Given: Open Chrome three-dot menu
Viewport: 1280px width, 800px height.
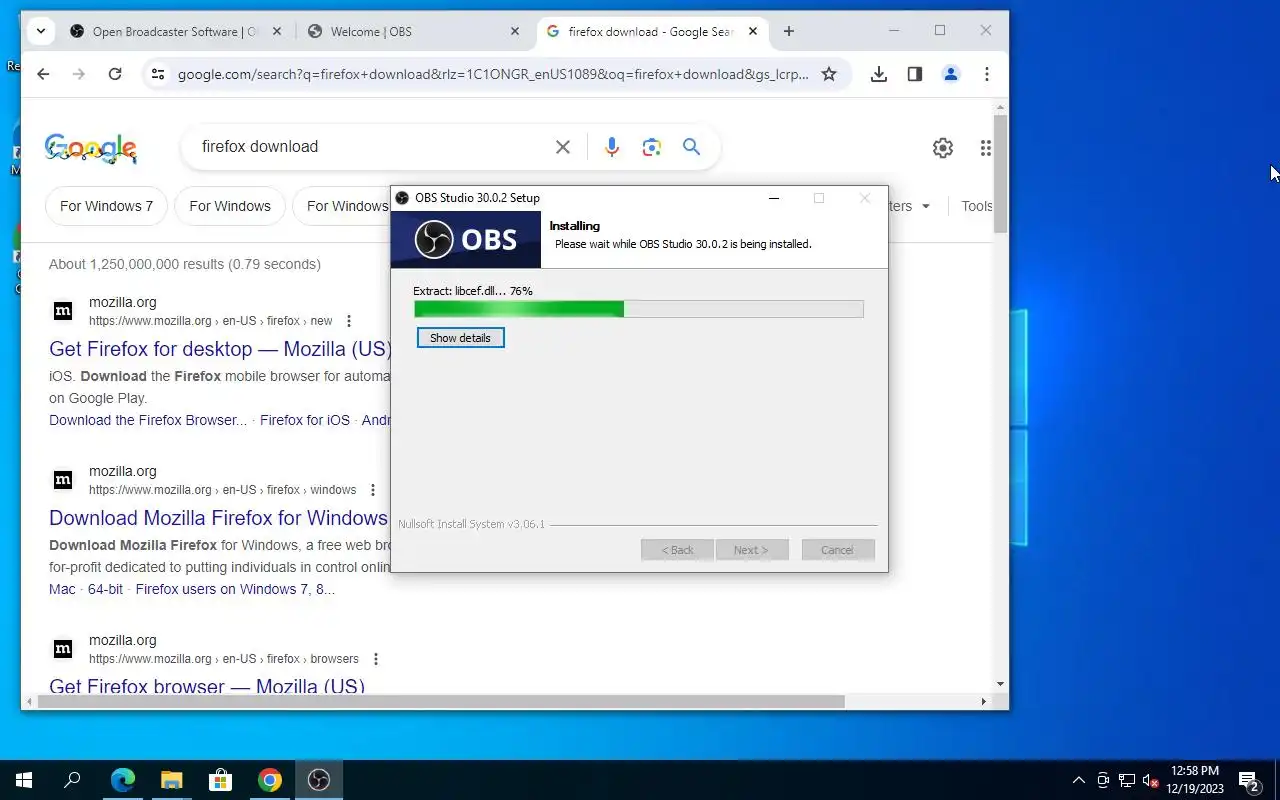Looking at the screenshot, I should [x=987, y=74].
